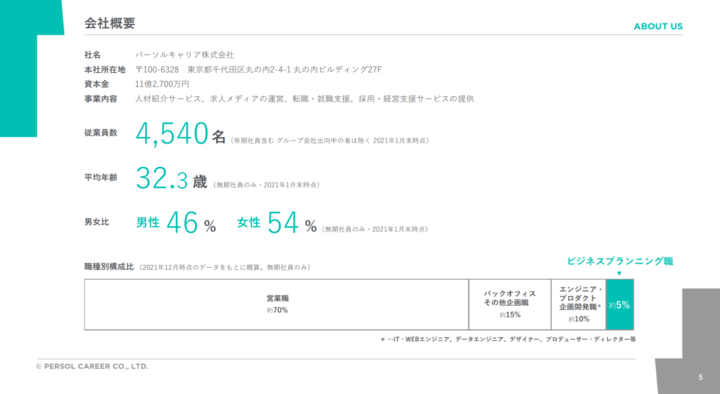Click the 2021年12月時点 data note
Viewport: 720px width, 394px height.
coord(225,267)
